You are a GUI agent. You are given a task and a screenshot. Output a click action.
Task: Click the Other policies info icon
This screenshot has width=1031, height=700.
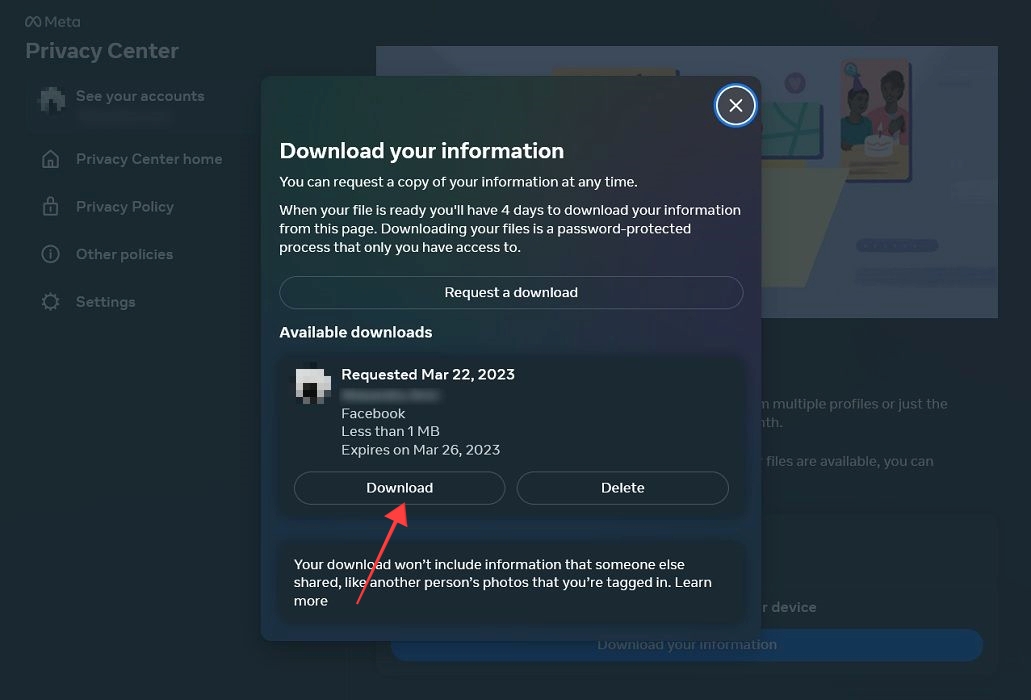click(x=51, y=254)
